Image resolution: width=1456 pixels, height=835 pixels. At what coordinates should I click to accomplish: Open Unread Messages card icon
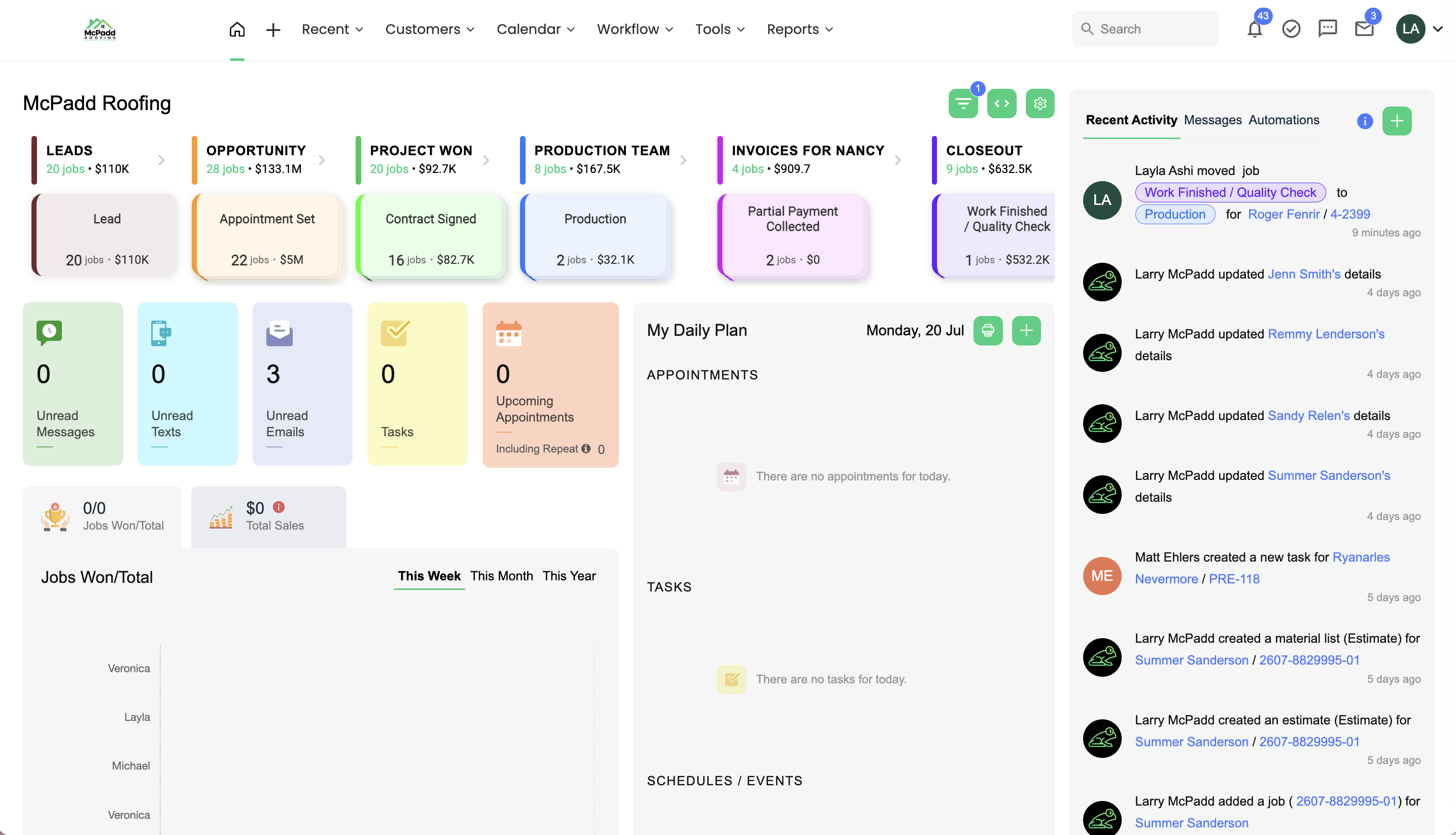tap(49, 333)
